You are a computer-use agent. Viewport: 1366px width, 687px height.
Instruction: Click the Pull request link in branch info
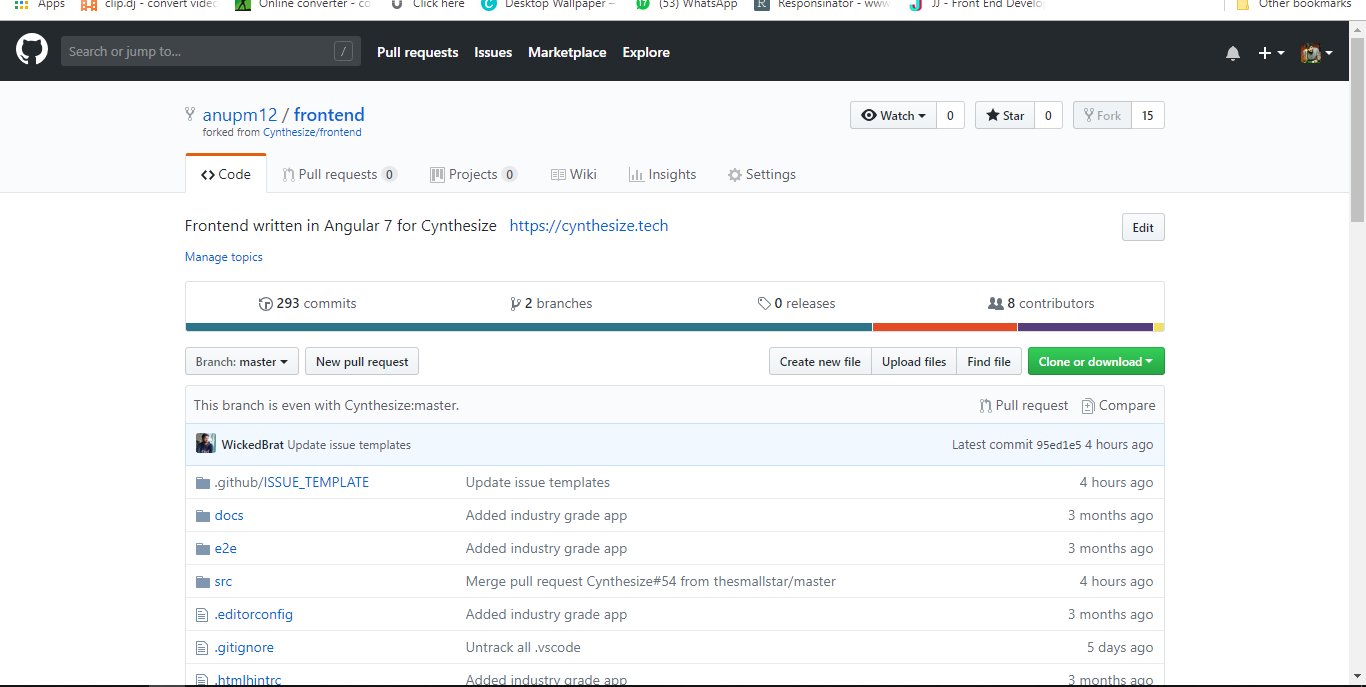[x=1024, y=405]
